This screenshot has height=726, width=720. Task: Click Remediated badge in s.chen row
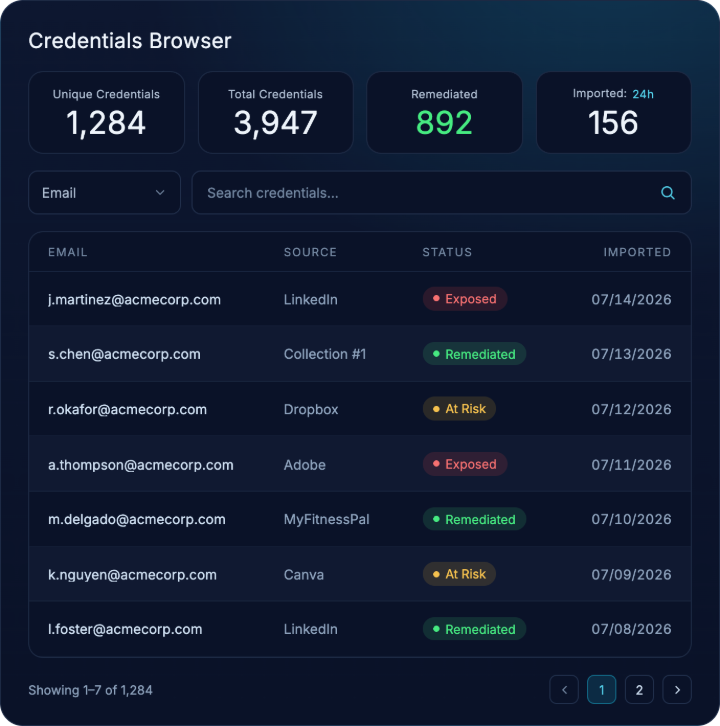click(474, 354)
